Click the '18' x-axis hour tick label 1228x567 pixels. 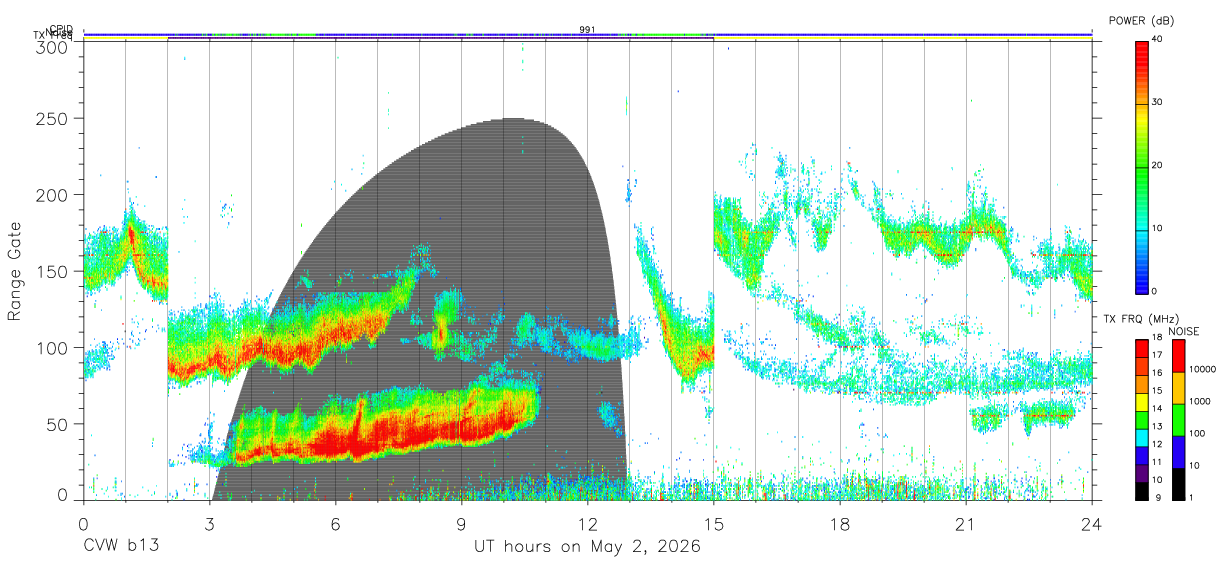(x=839, y=523)
